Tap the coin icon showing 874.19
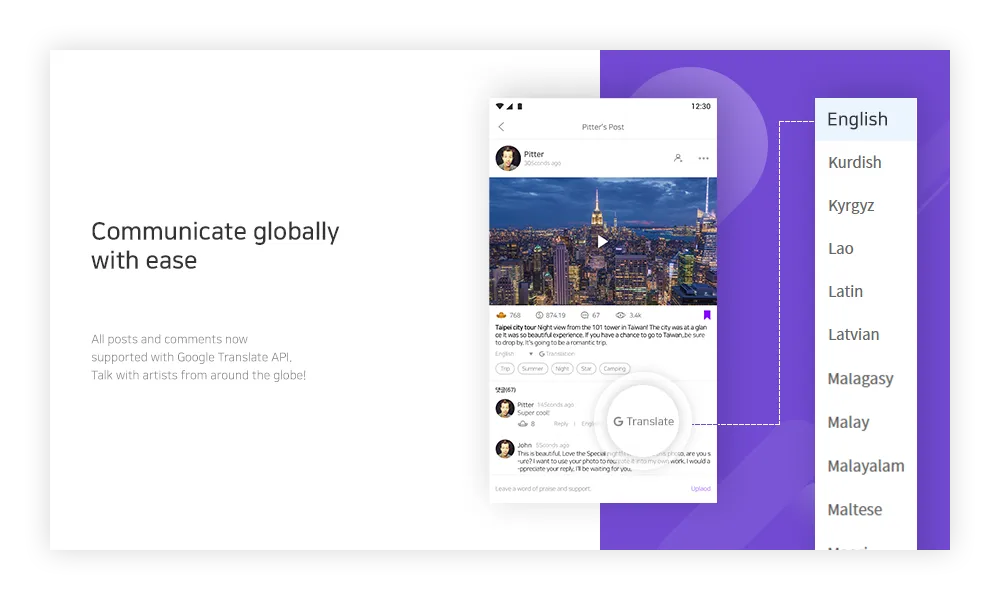 (539, 315)
